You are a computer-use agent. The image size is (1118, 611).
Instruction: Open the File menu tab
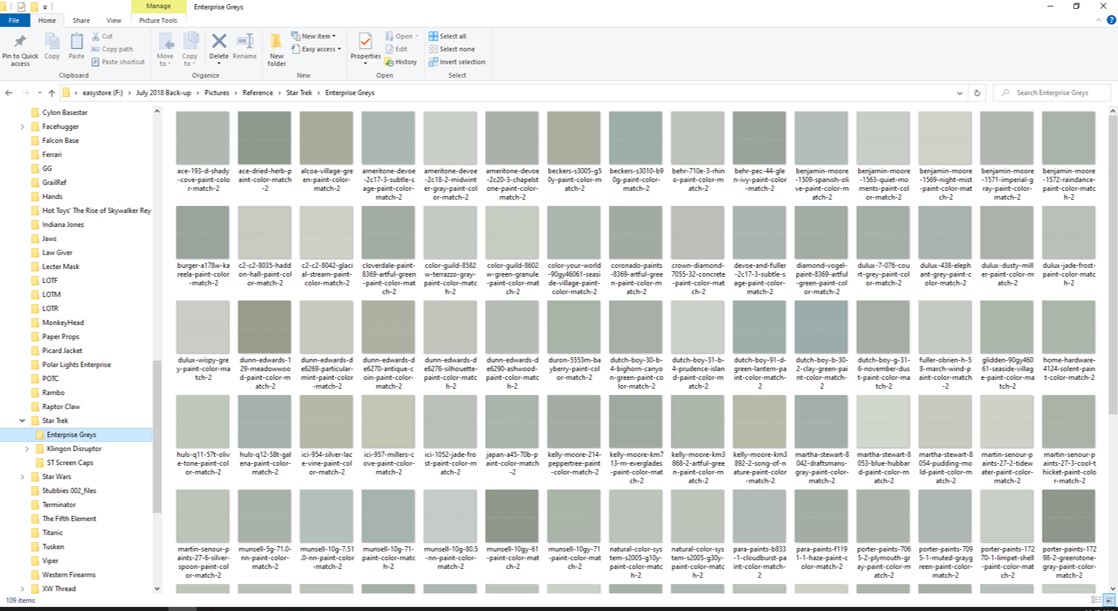click(x=14, y=21)
